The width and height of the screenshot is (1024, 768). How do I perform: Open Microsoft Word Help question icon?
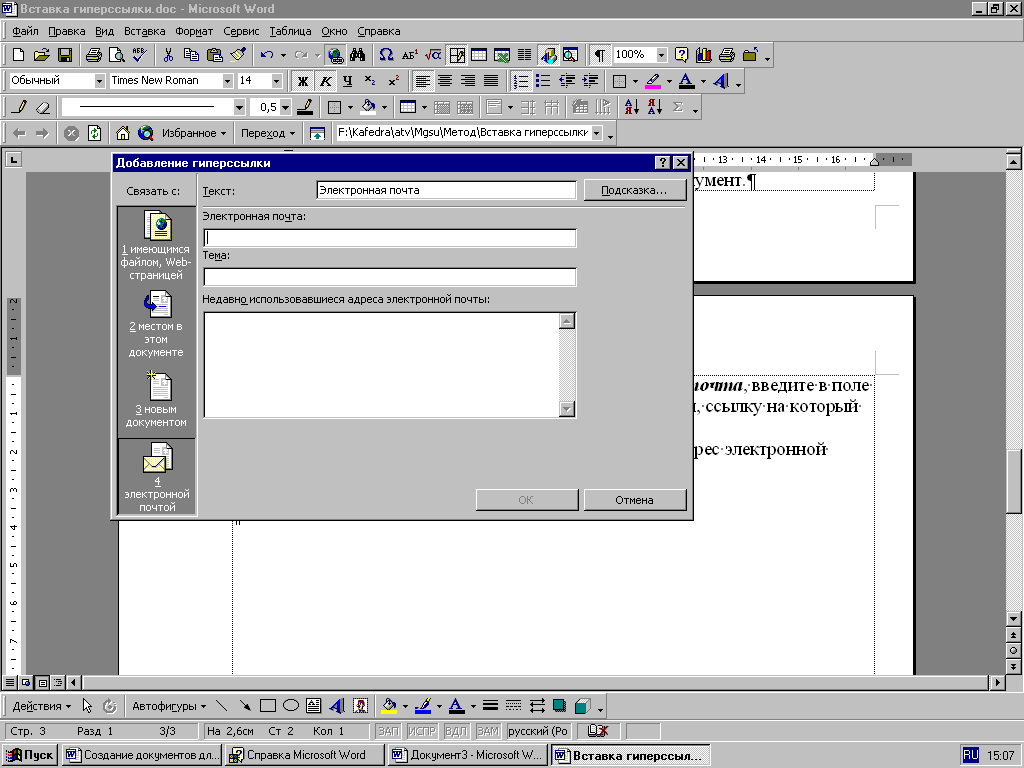pos(681,55)
